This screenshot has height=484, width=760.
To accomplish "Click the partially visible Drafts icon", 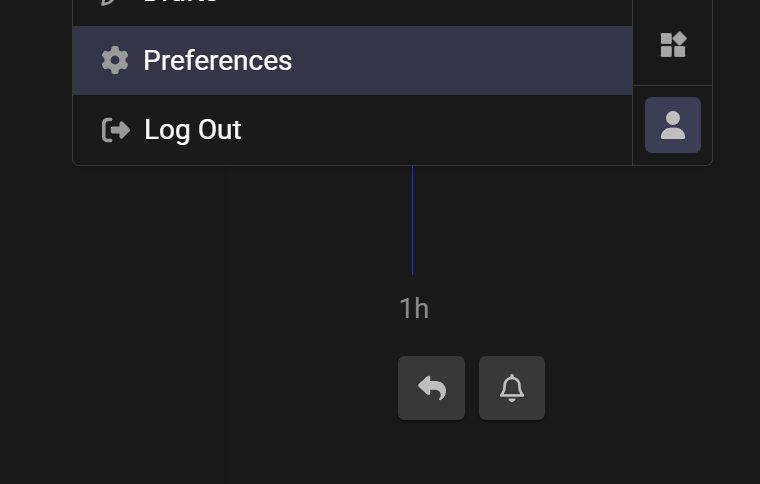I will [111, 3].
